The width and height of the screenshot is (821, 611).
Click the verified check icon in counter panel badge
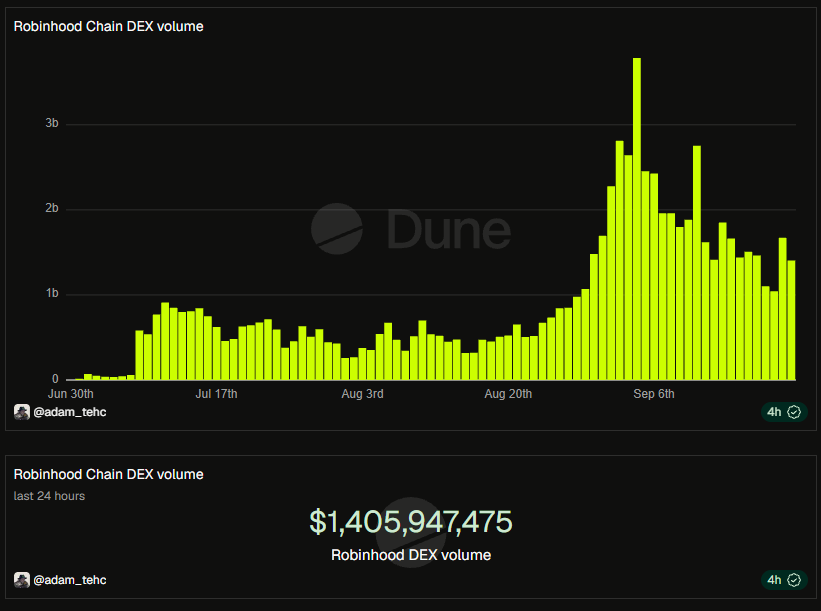[794, 580]
